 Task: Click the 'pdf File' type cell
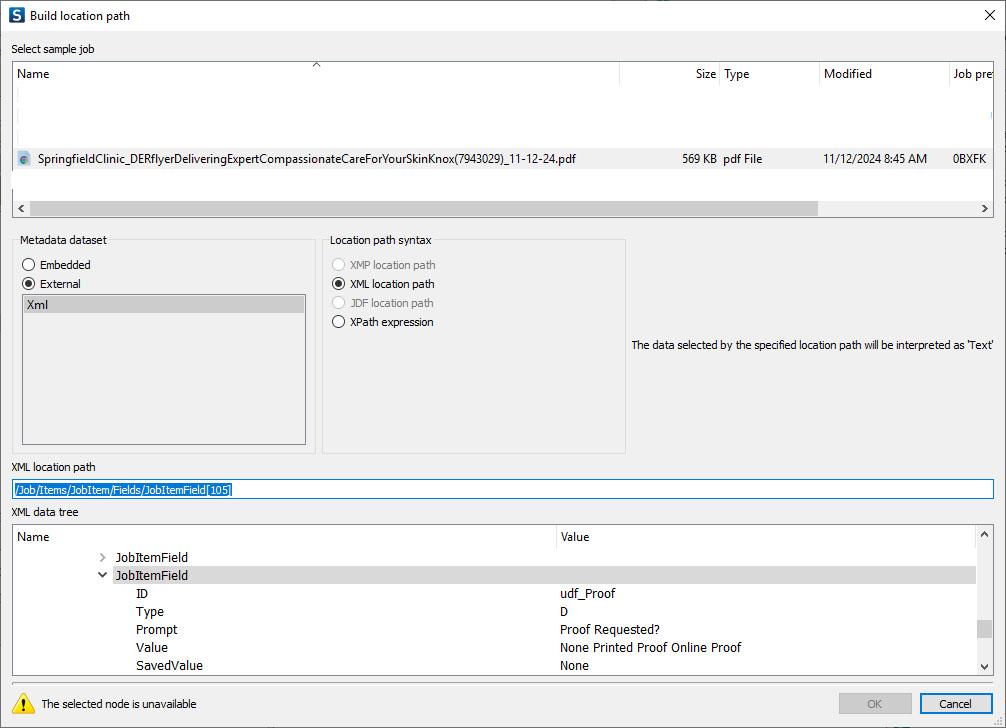pyautogui.click(x=742, y=159)
